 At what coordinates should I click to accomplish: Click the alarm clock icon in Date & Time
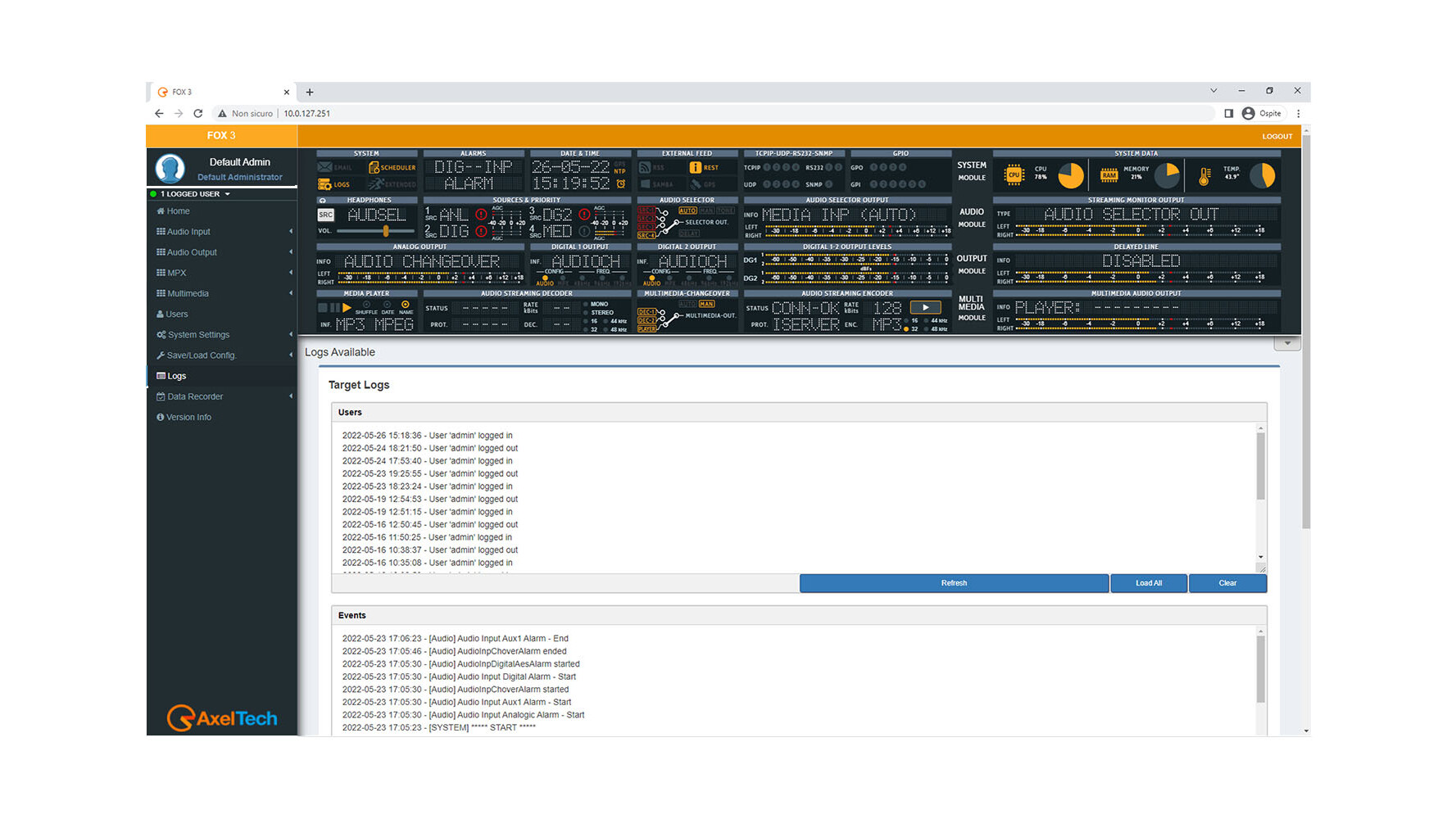(x=621, y=184)
